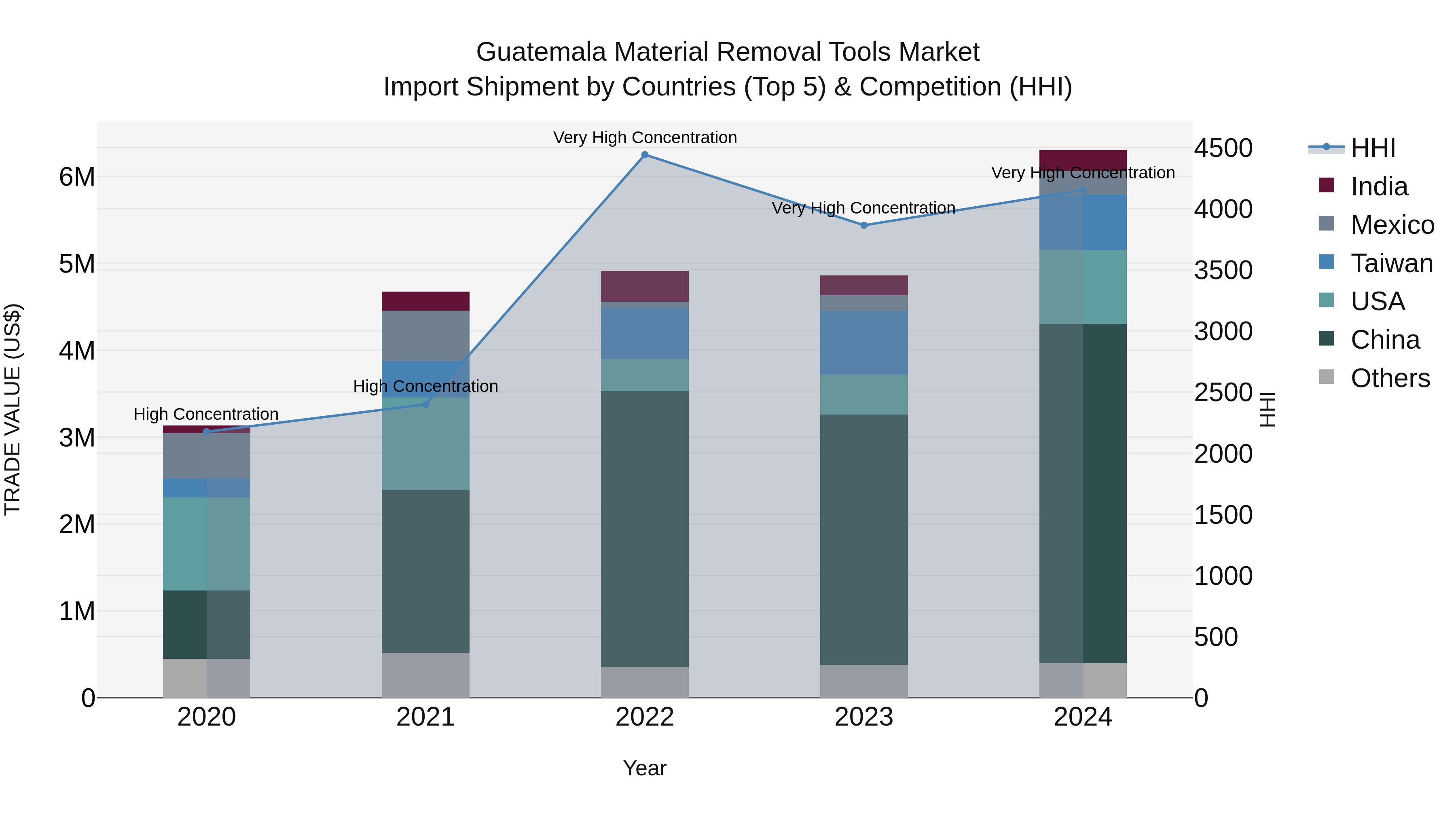Toggle the Others series legend label
The width and height of the screenshot is (1456, 819).
click(1390, 378)
